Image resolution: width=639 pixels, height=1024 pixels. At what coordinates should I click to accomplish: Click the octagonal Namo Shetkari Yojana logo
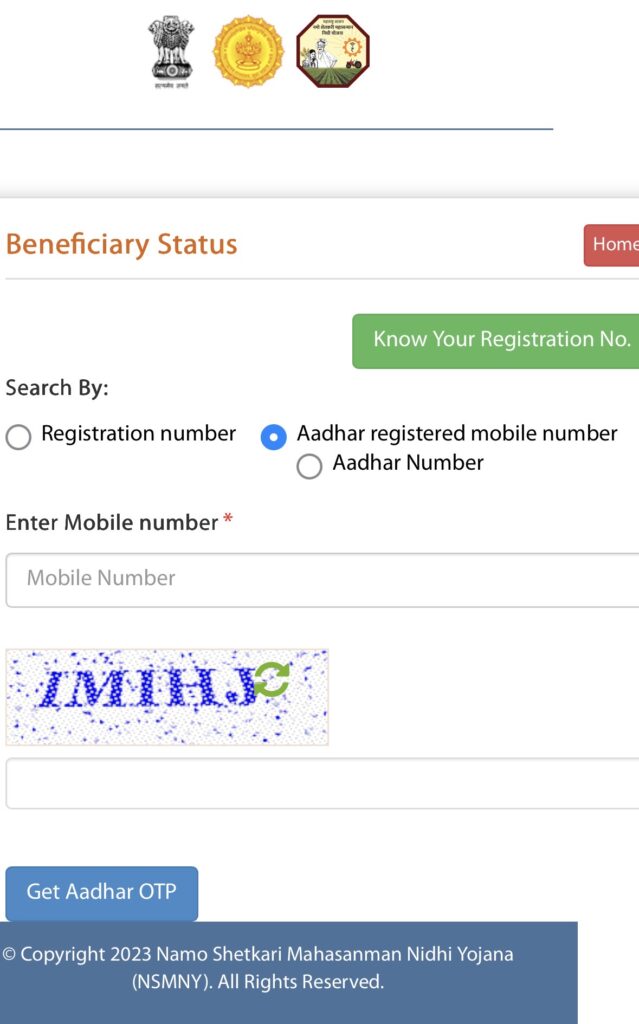click(333, 51)
